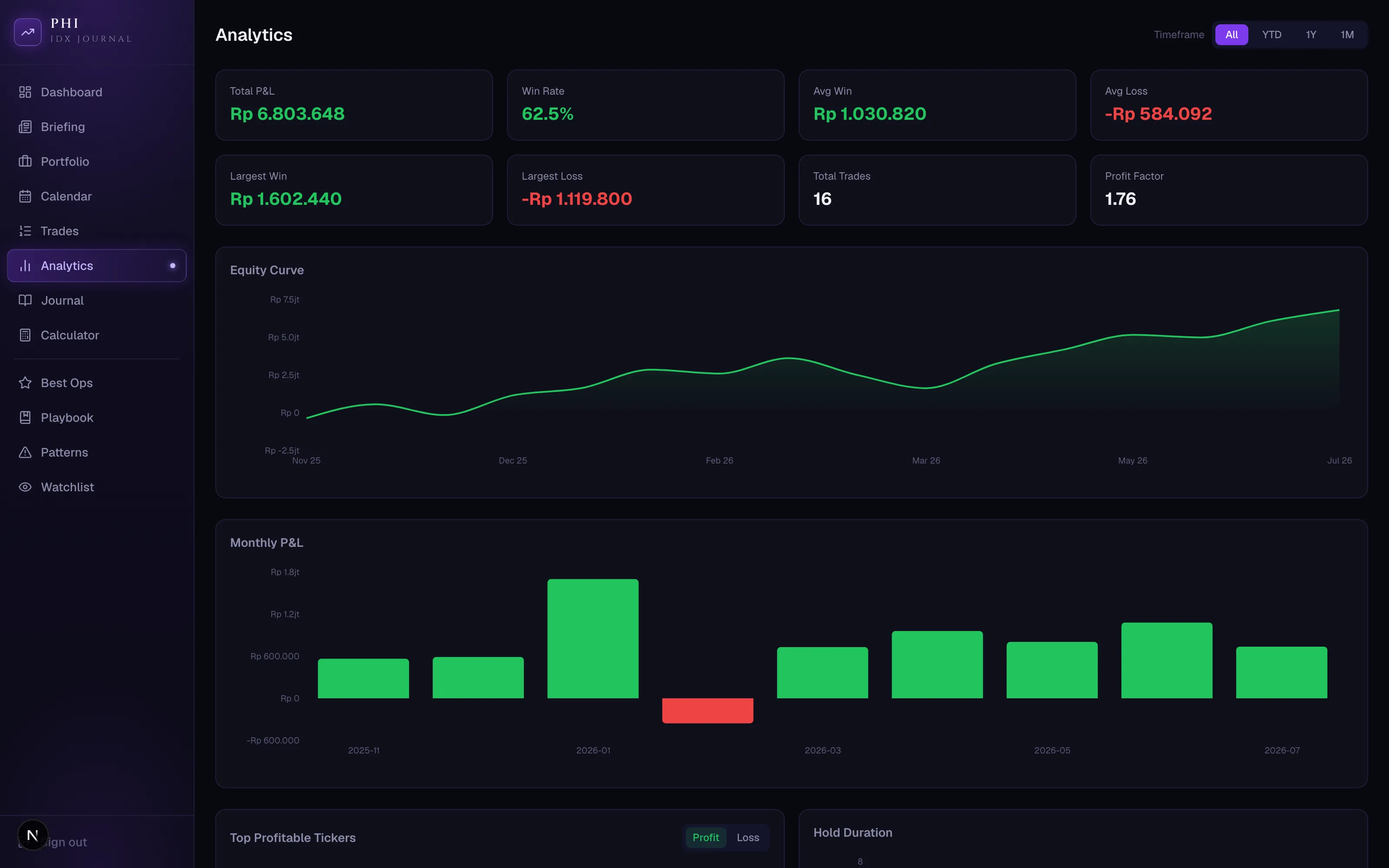The width and height of the screenshot is (1389, 868).
Task: Choose the 1M timeframe
Action: 1346,34
